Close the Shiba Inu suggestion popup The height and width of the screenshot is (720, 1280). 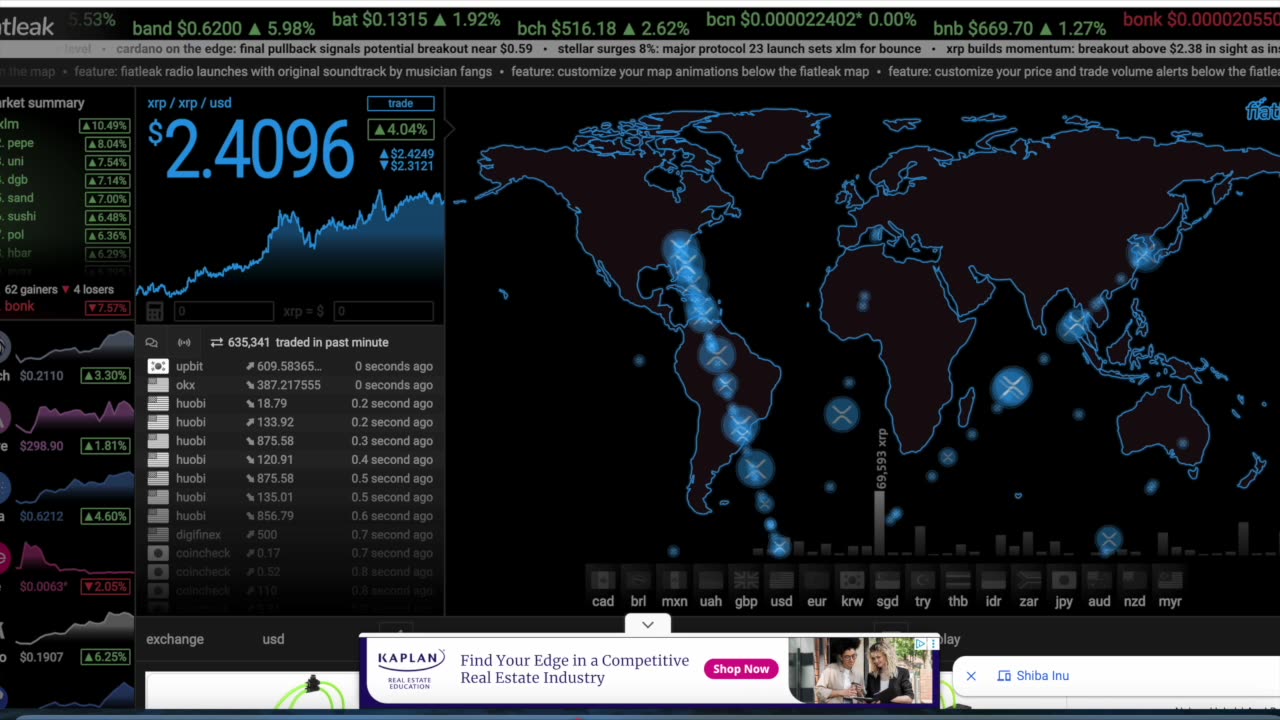(970, 676)
